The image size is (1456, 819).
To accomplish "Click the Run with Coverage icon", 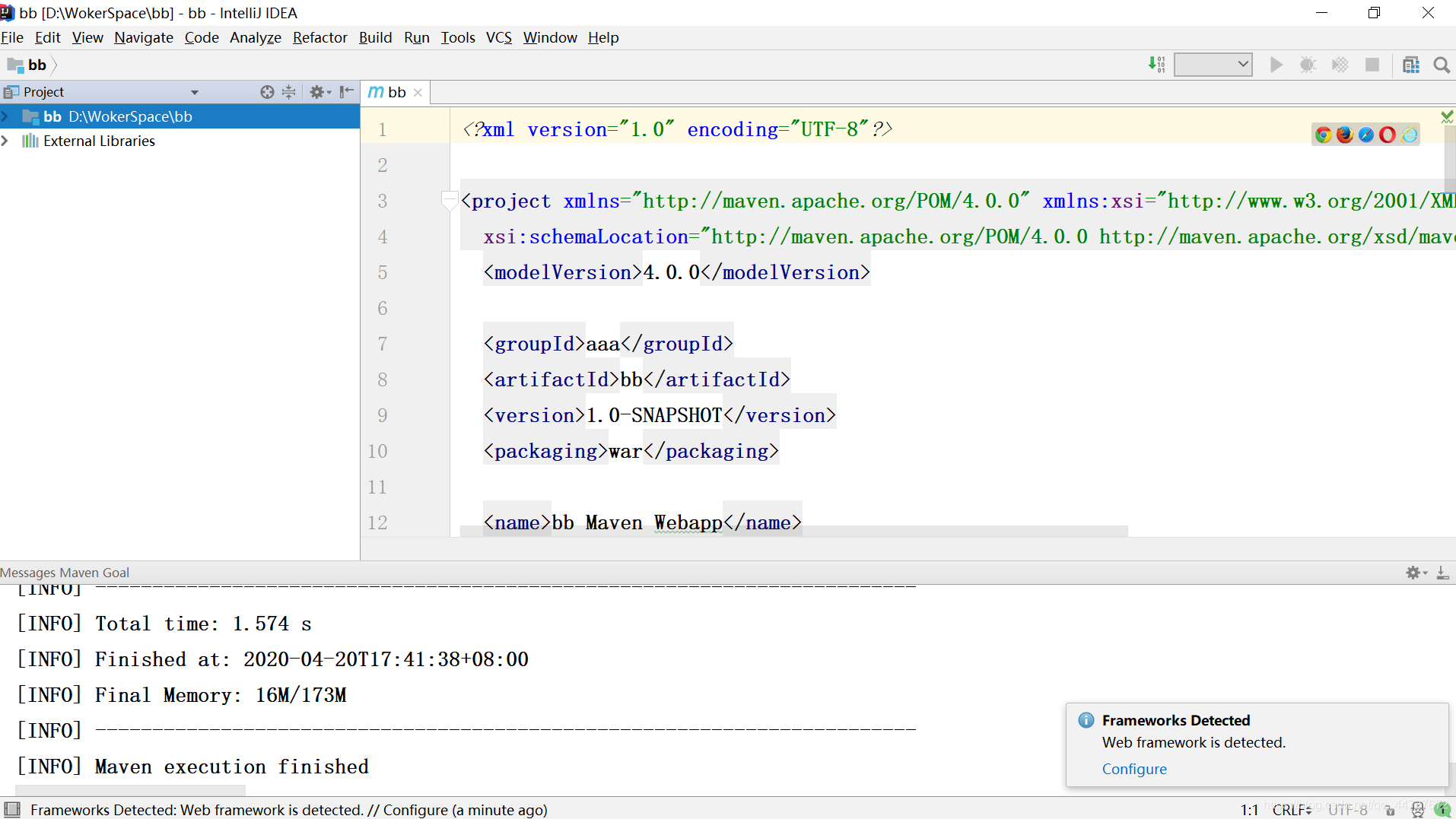I will coord(1340,65).
